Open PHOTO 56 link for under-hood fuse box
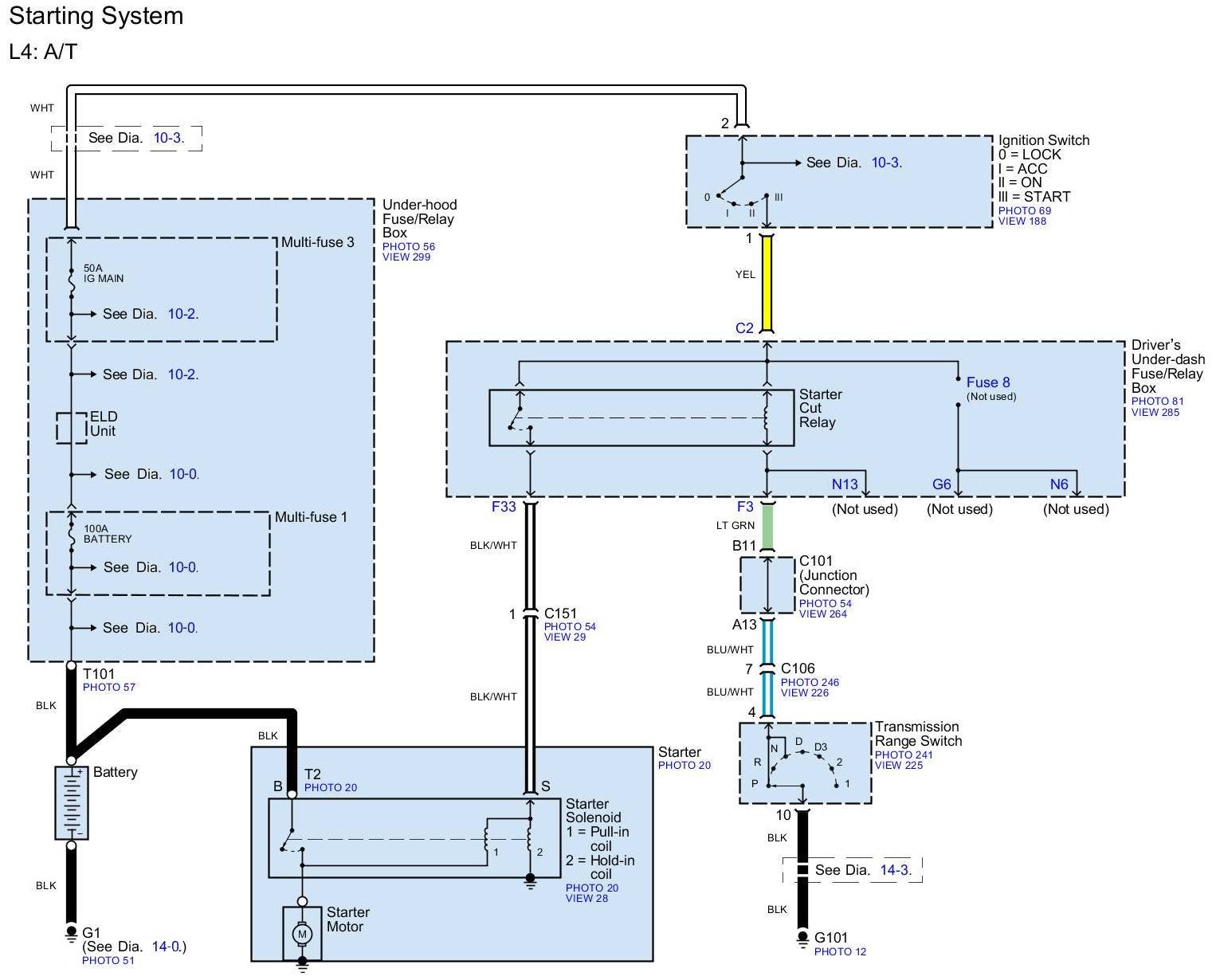The height and width of the screenshot is (980, 1216). [x=409, y=247]
